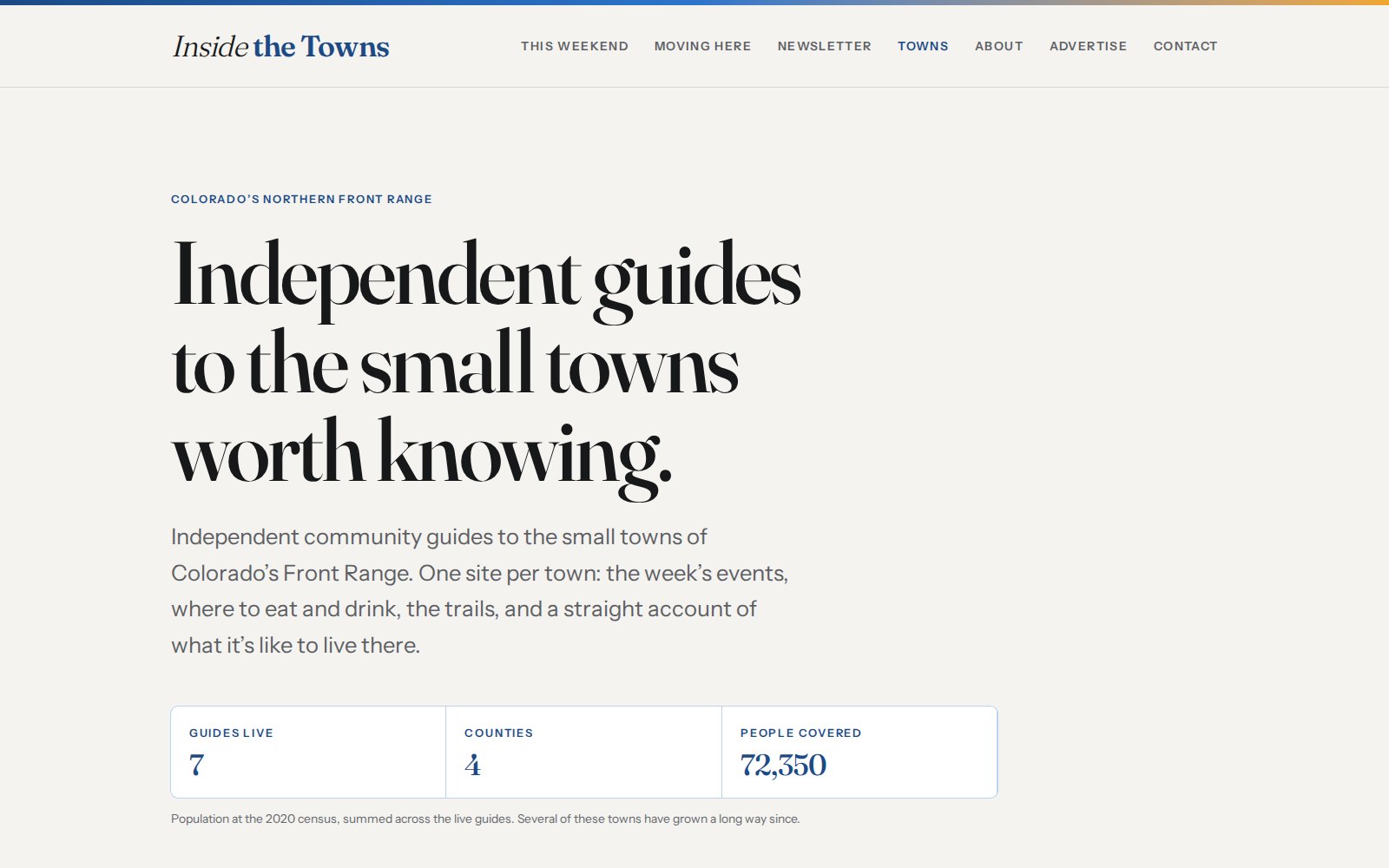1389x868 pixels.
Task: Open the About page link
Action: [x=998, y=46]
